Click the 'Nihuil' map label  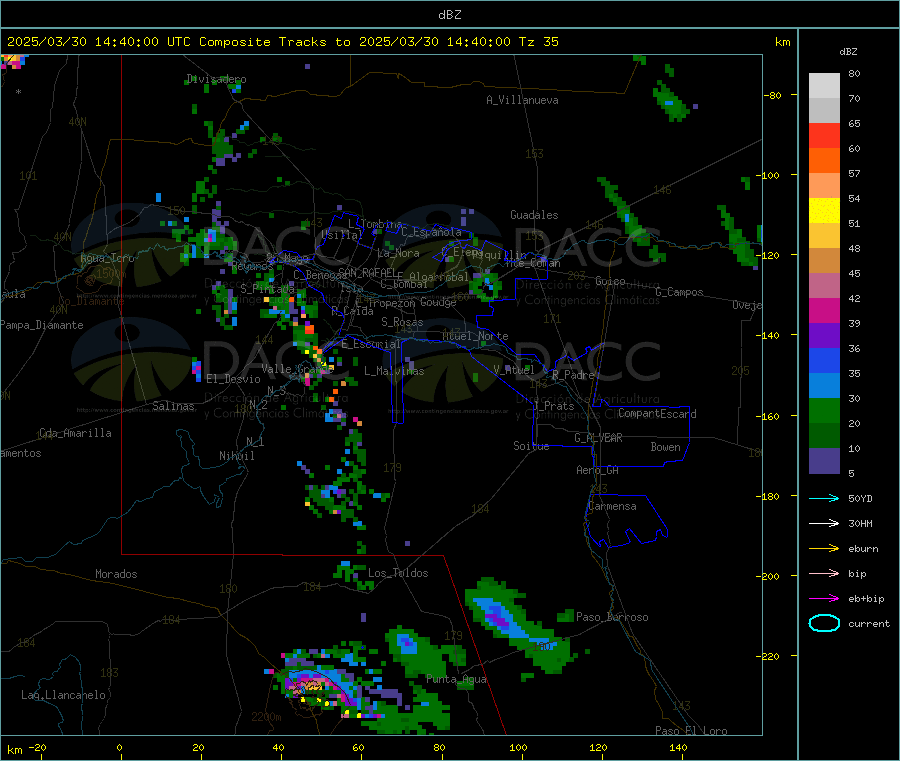click(x=237, y=456)
